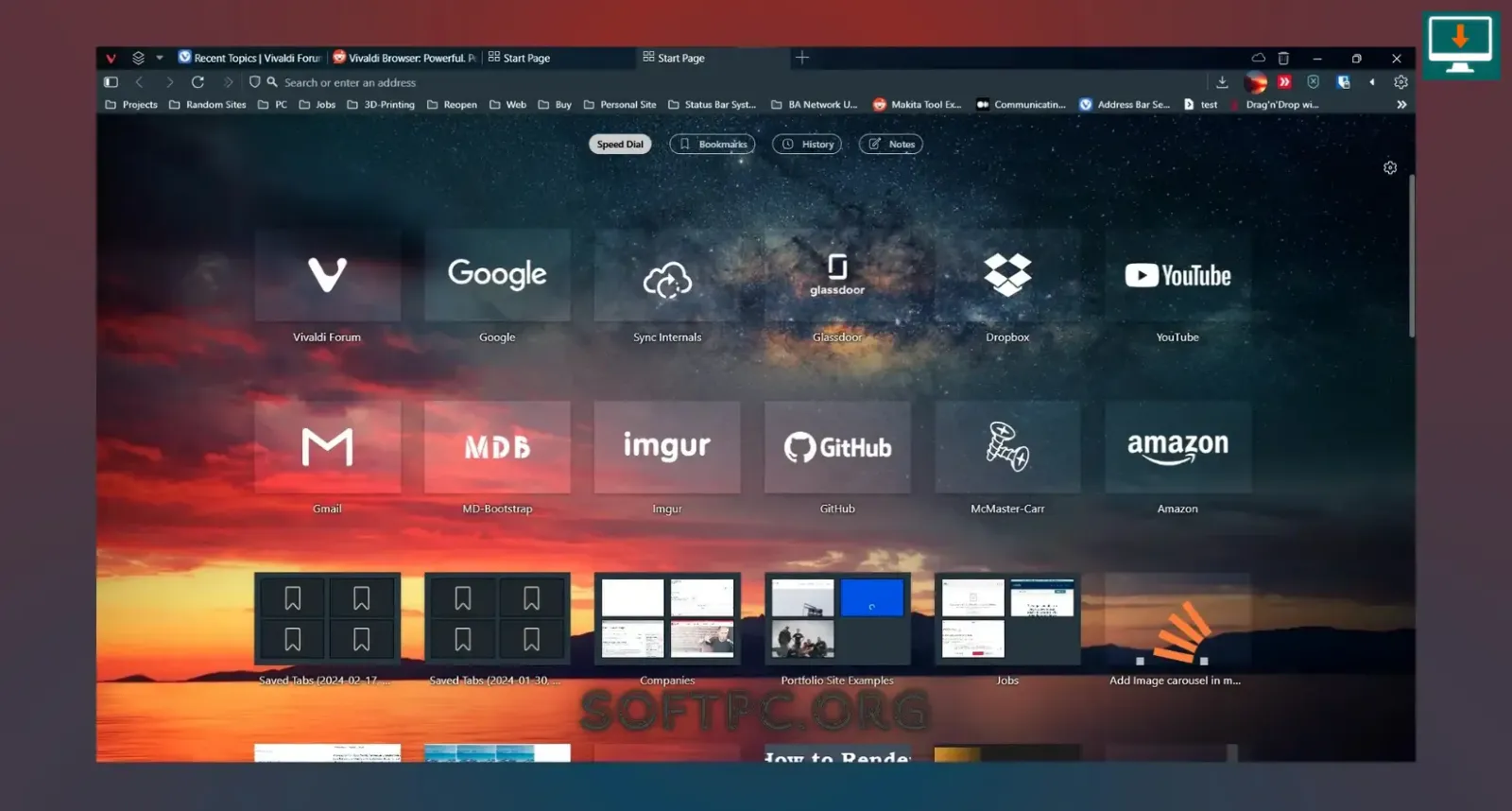Open the Vivaldi main menu icon

coord(111,58)
